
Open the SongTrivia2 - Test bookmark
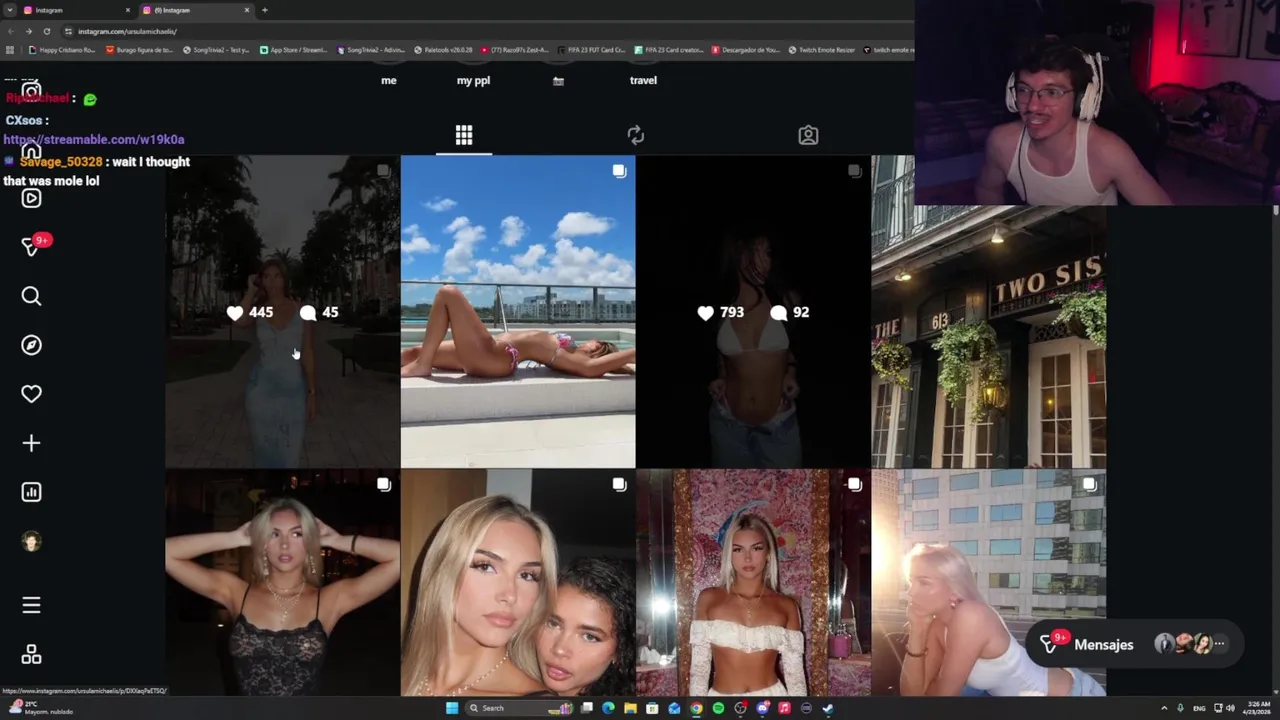click(216, 50)
